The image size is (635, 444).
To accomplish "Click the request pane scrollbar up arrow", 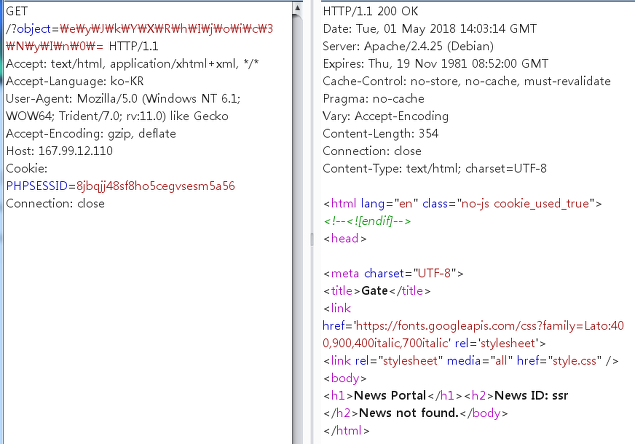I will [x=297, y=8].
